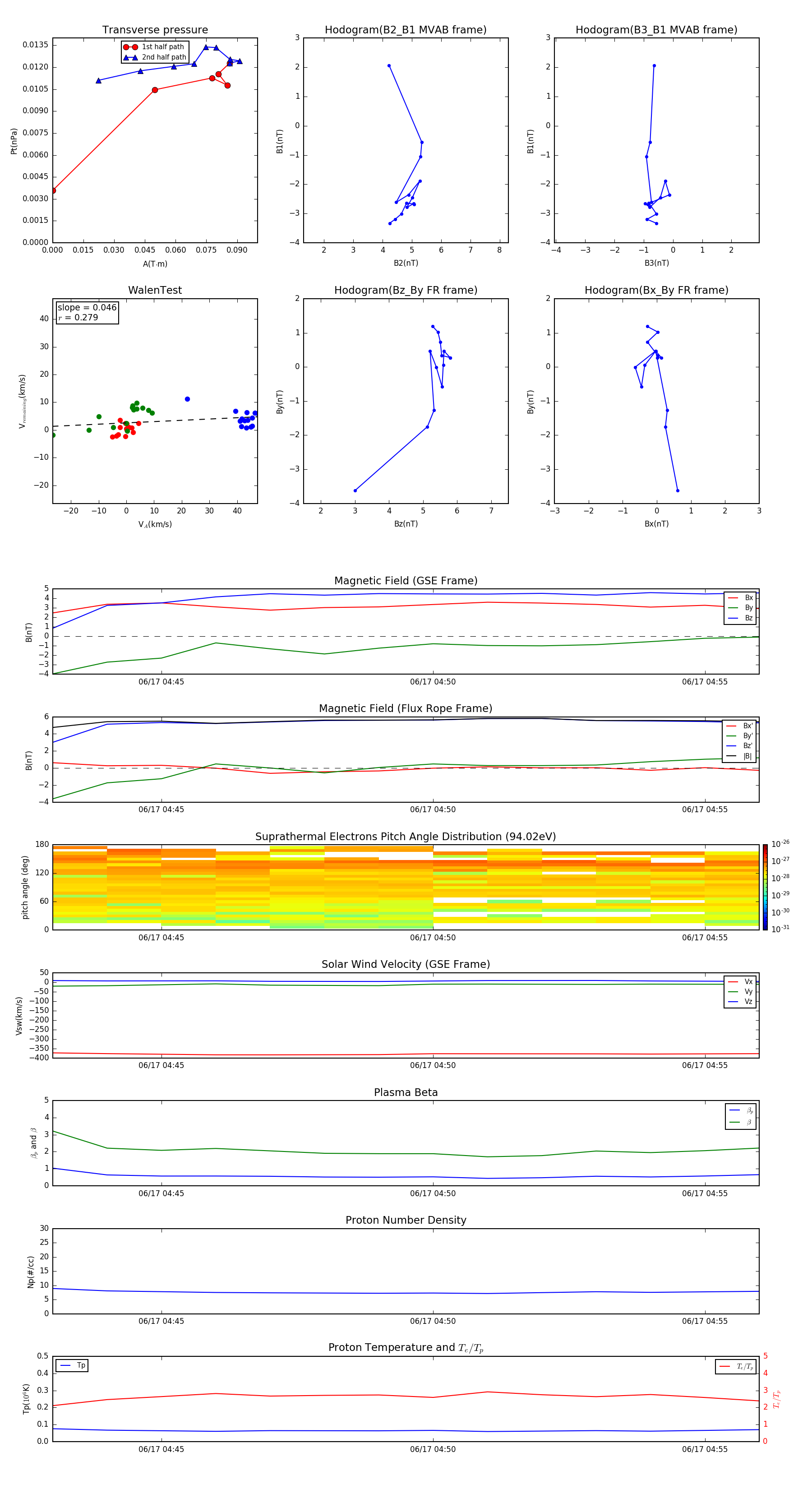Click '06/17 04:45' tick under Plasma Beta panel

pyautogui.click(x=161, y=1193)
